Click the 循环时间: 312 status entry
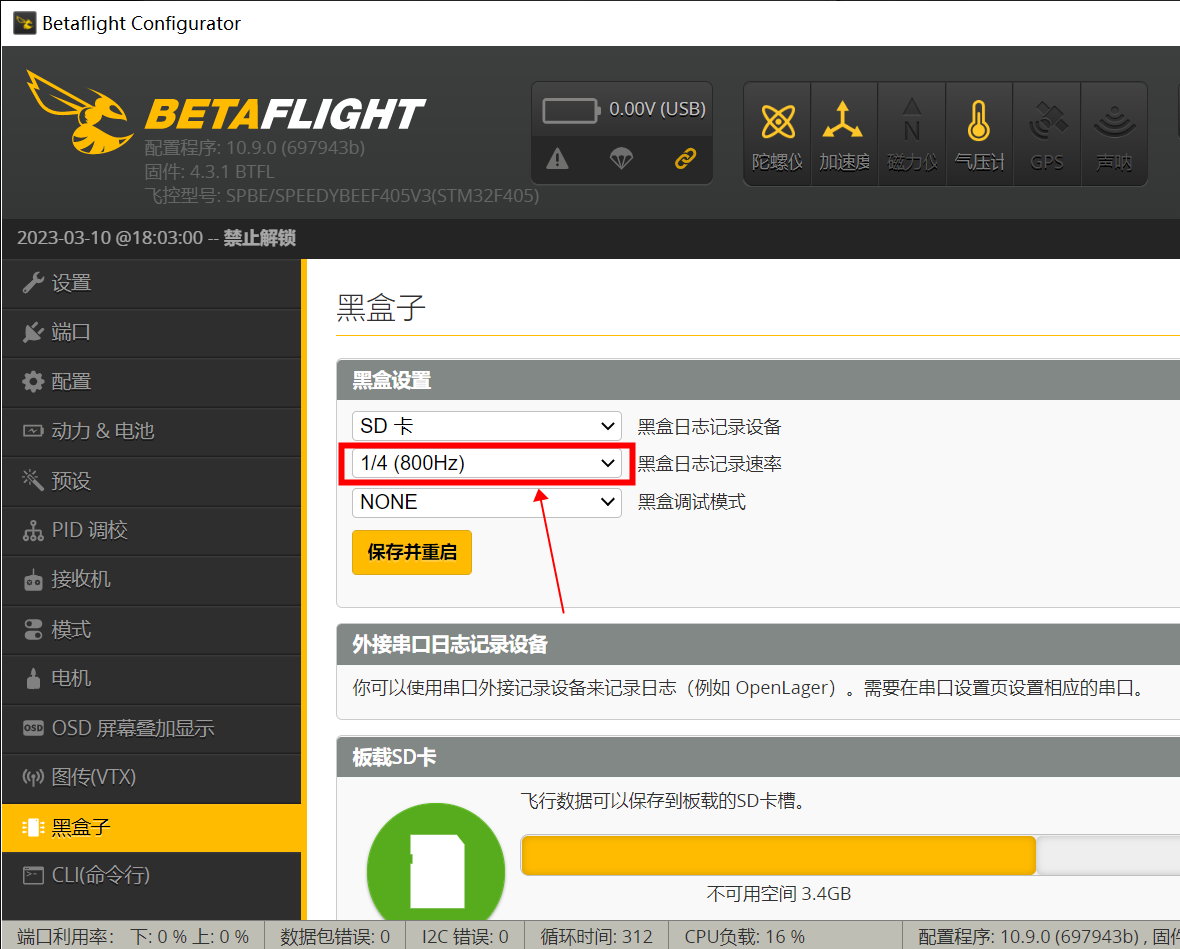The width and height of the screenshot is (1180, 949). [596, 936]
